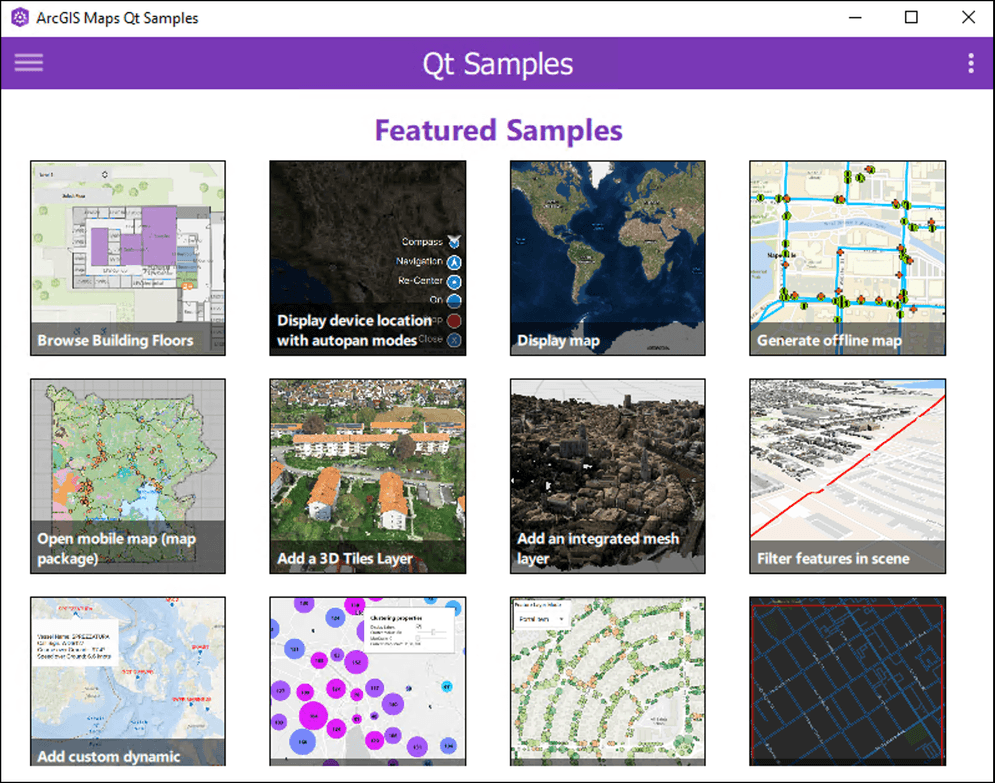
Task: Open the Generate offline map sample
Action: (847, 258)
